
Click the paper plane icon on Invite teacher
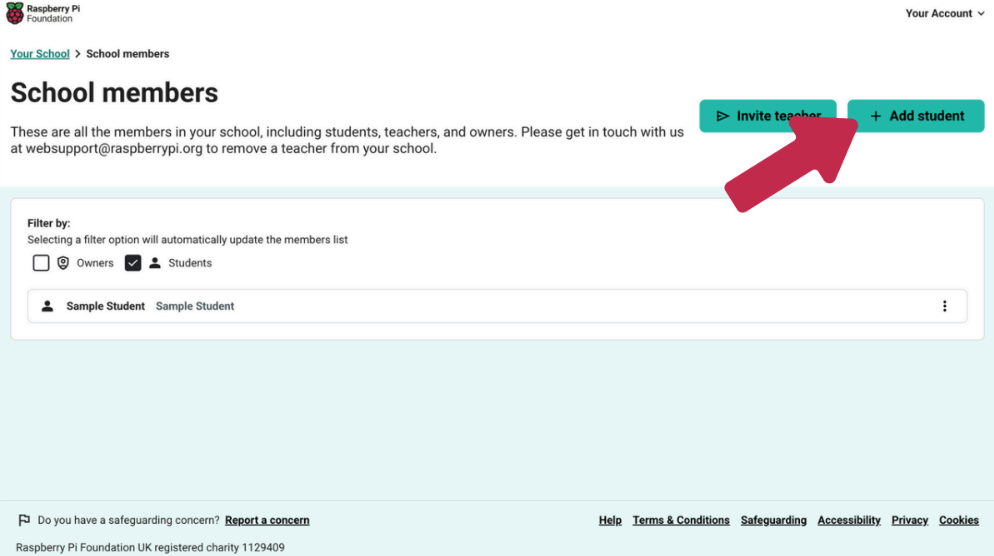coord(723,116)
